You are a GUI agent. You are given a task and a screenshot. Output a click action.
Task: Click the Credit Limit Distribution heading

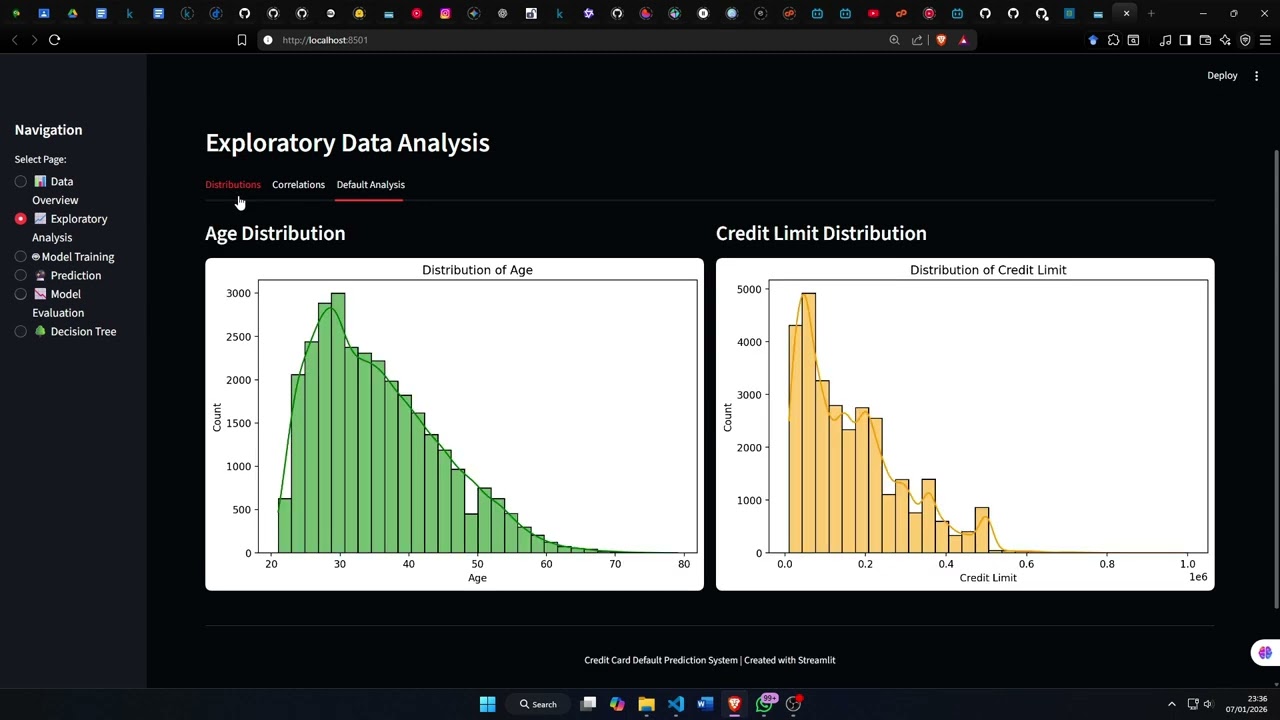pyautogui.click(x=821, y=233)
